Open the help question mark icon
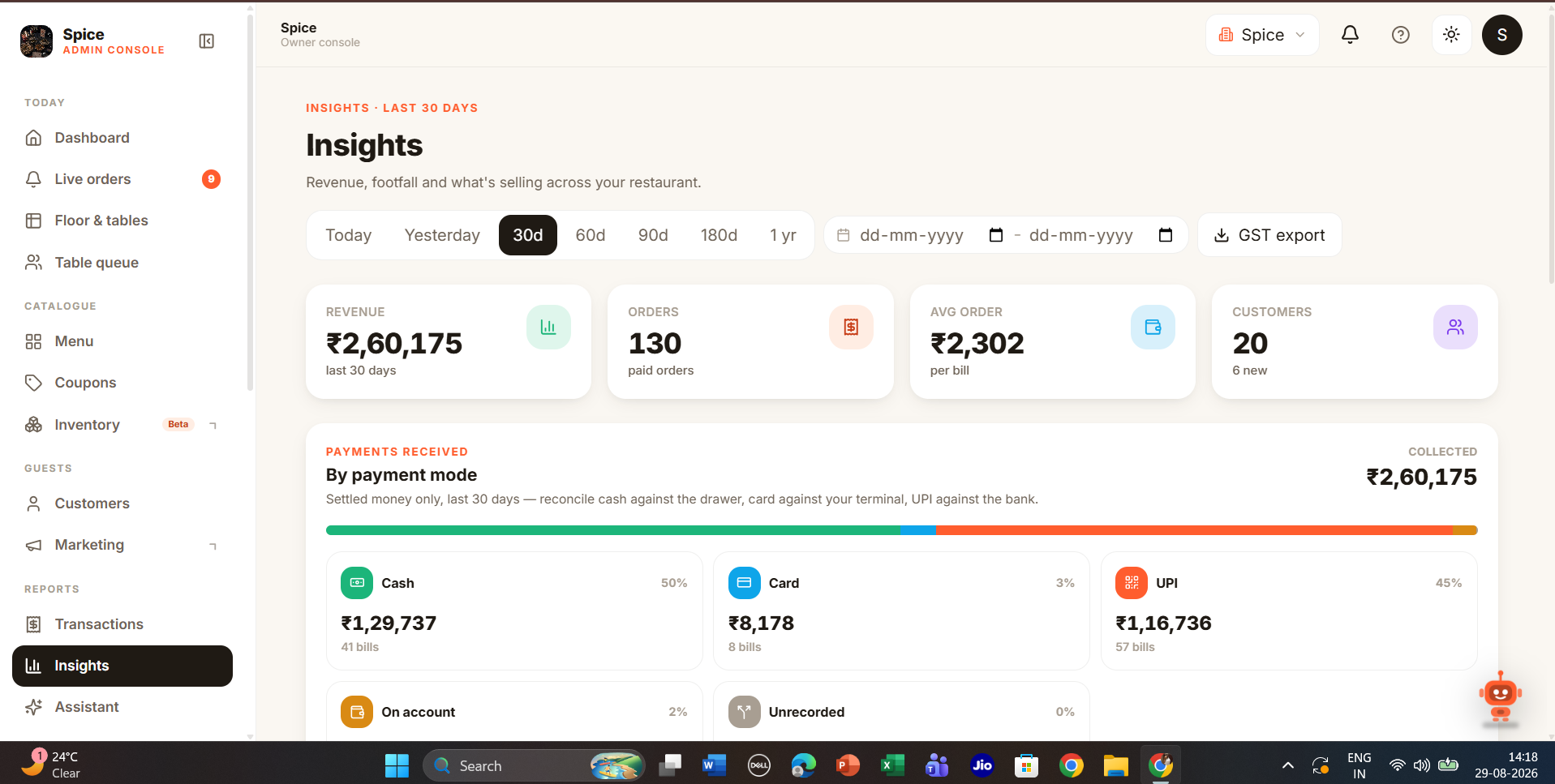The image size is (1555, 784). click(x=1400, y=35)
